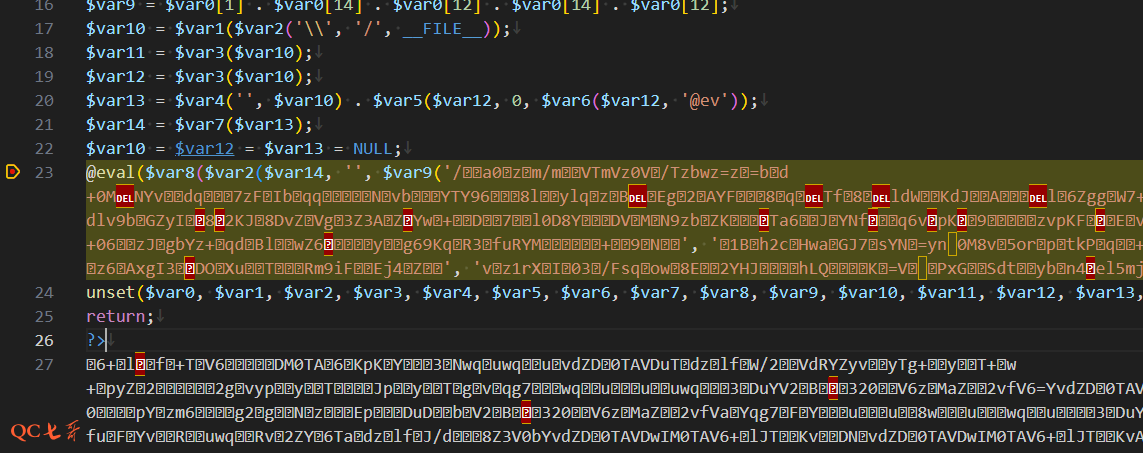
Task: Select line number 24 in the gutter
Action: [43, 292]
